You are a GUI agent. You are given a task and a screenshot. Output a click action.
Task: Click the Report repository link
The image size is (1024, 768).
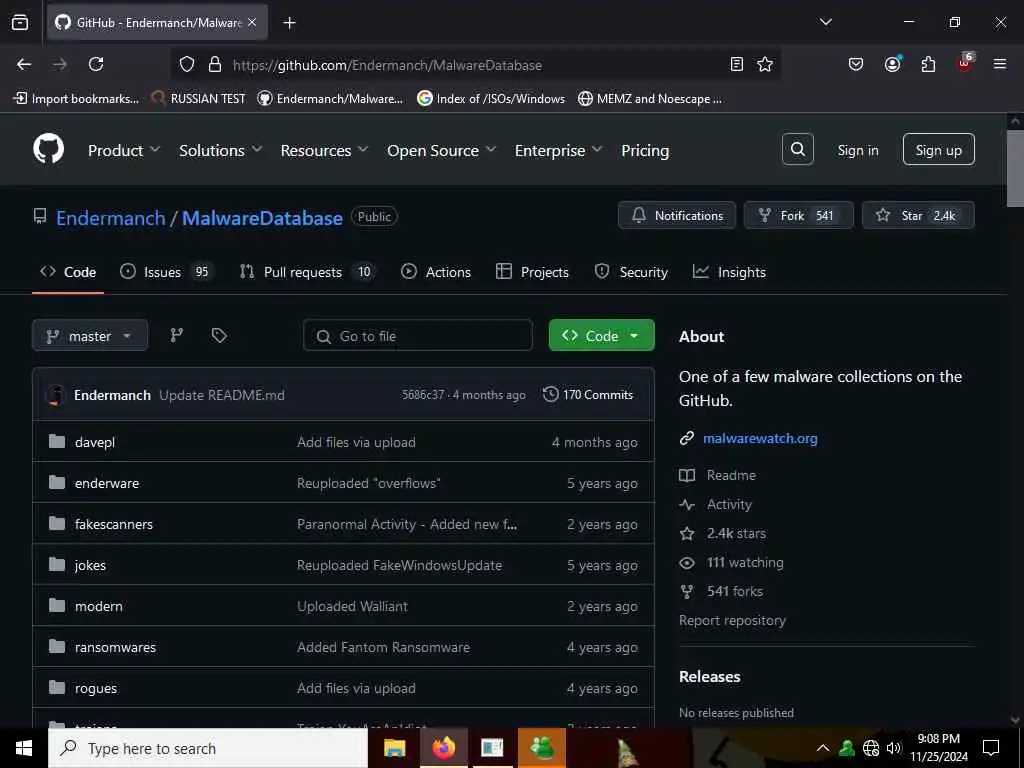coord(733,620)
